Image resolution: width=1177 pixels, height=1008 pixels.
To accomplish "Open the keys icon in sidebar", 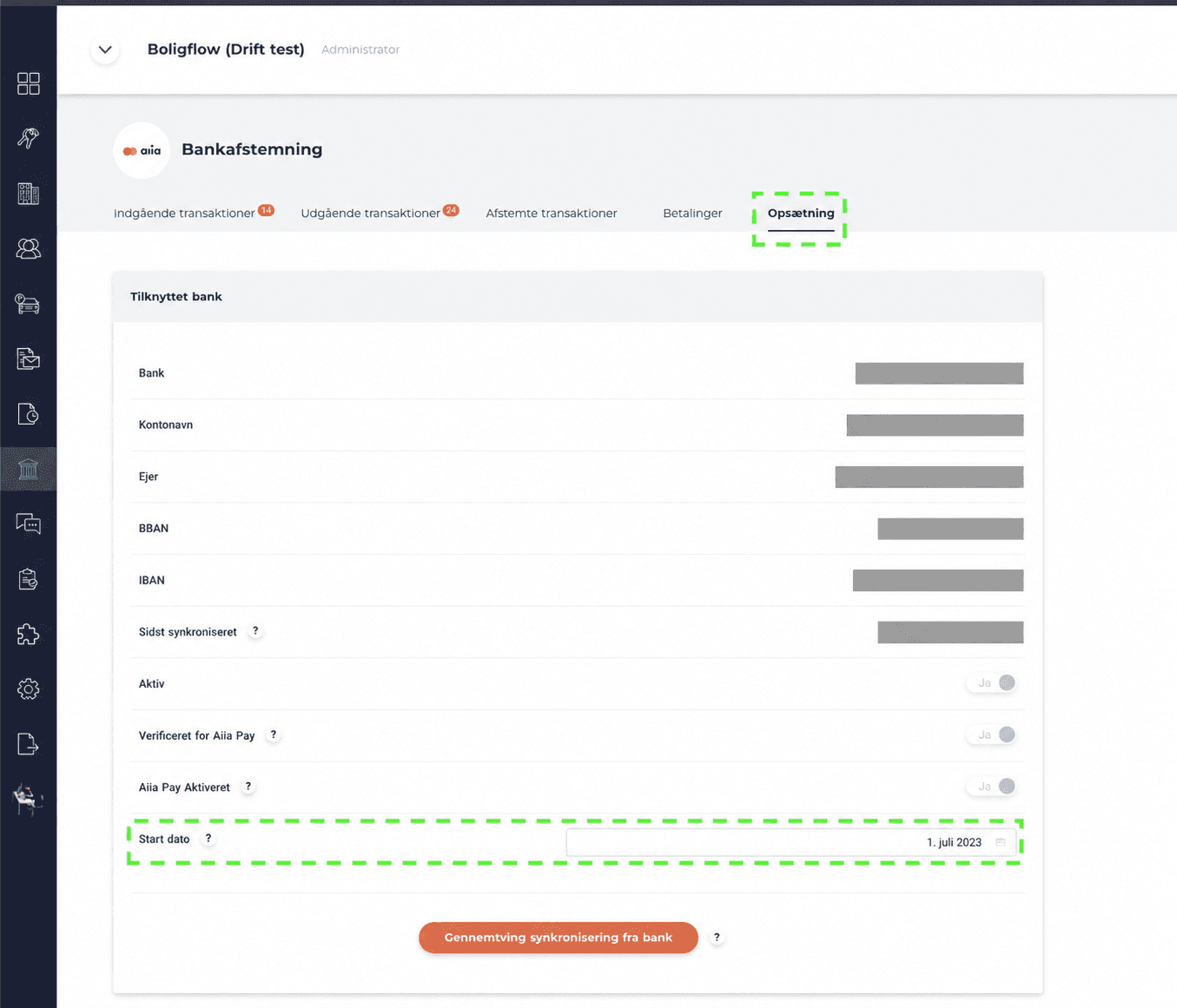I will (x=29, y=138).
